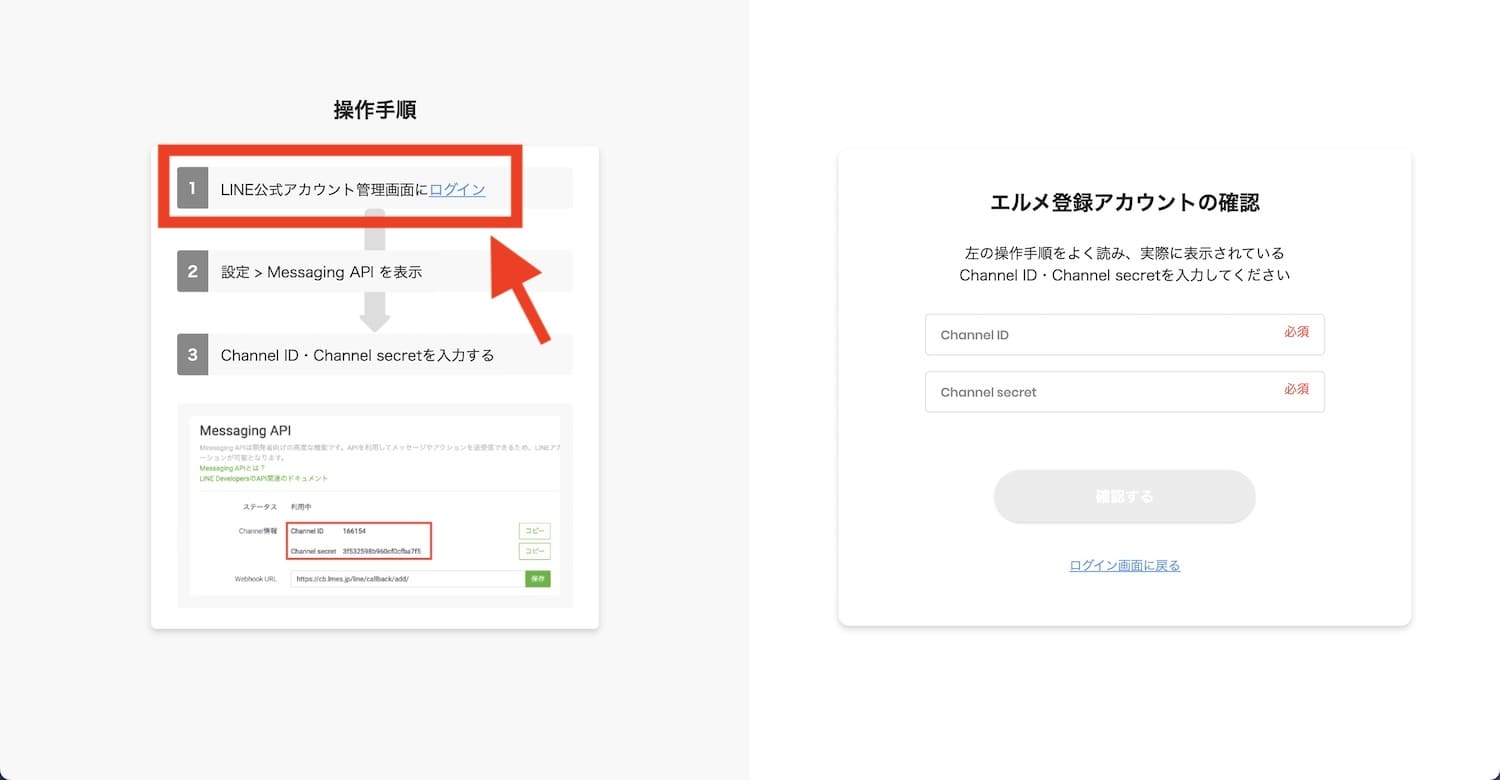
Task: Click the gray arrow between steps 1 and 2
Action: click(x=375, y=229)
